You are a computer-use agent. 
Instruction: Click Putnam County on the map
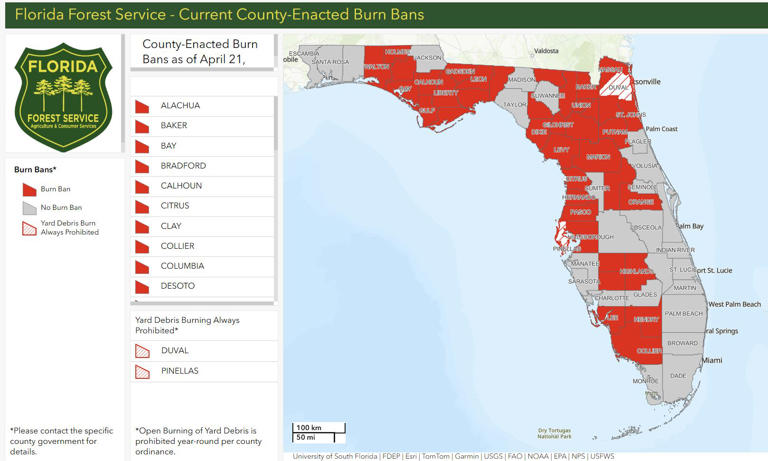pos(615,132)
